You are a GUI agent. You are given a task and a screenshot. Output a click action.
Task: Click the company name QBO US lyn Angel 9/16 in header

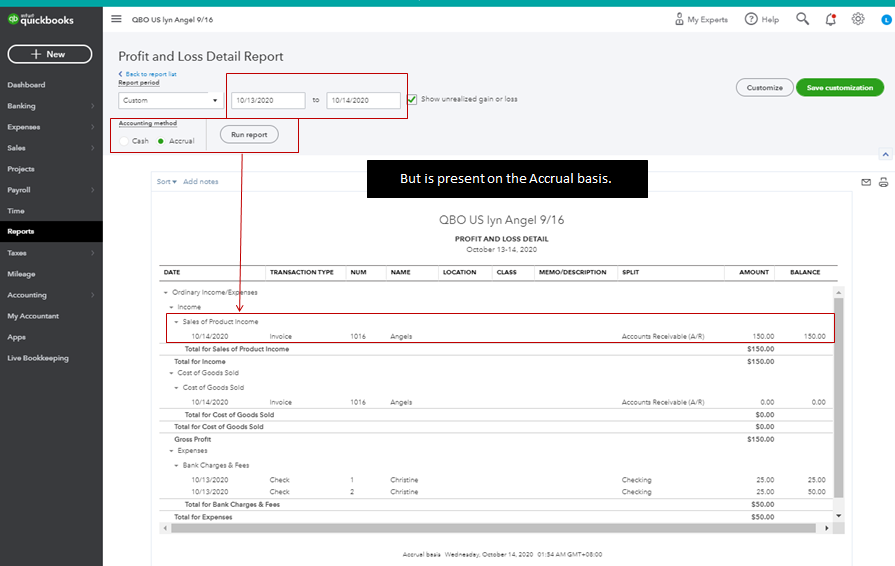tap(172, 20)
